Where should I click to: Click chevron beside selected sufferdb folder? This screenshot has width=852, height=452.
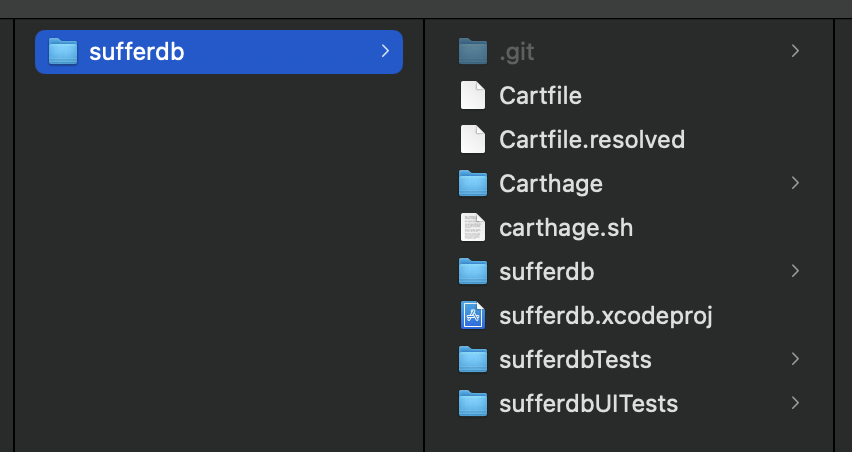pos(385,51)
